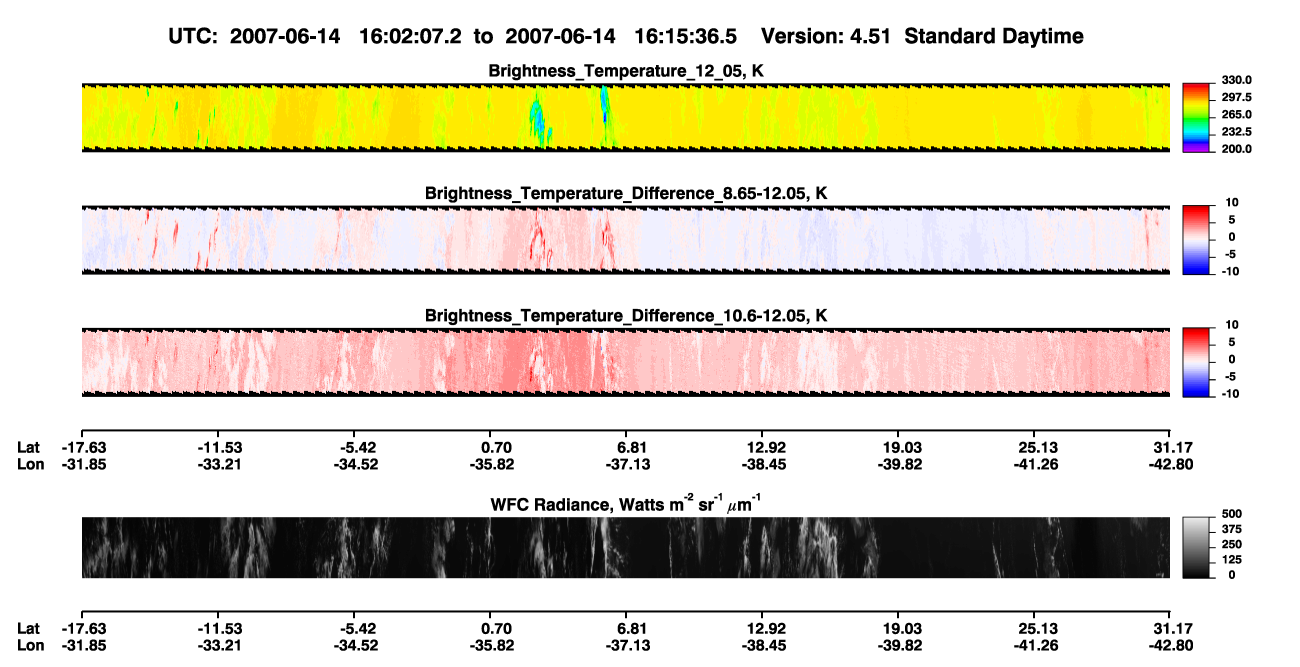
Task: Click the grayscale WFC Radiance image strip
Action: coord(626,547)
